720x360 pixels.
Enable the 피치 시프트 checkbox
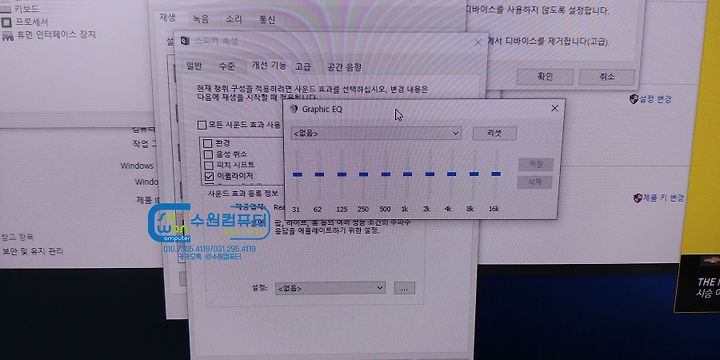(208, 165)
